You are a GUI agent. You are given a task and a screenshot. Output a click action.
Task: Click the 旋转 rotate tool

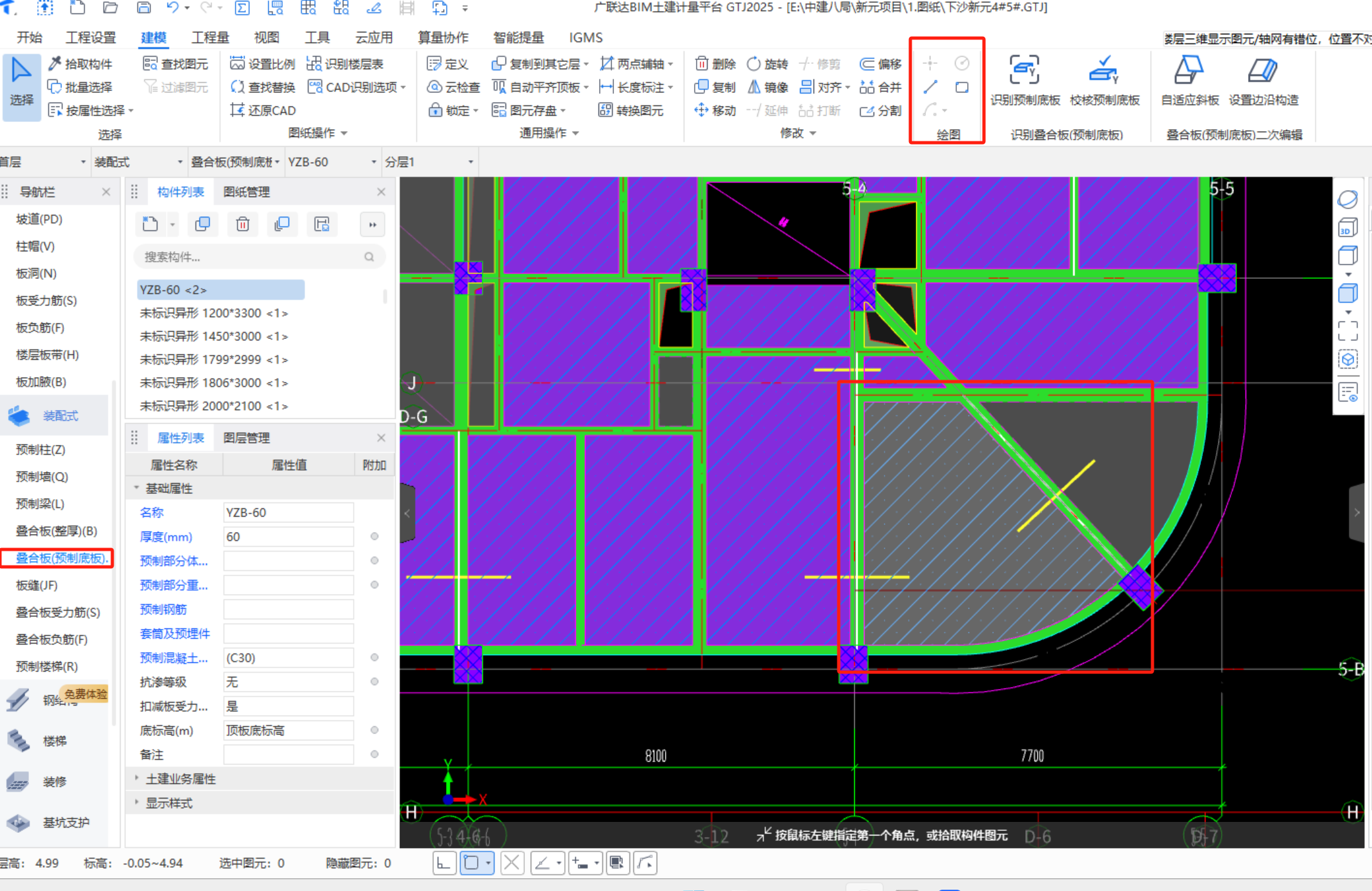pyautogui.click(x=767, y=64)
